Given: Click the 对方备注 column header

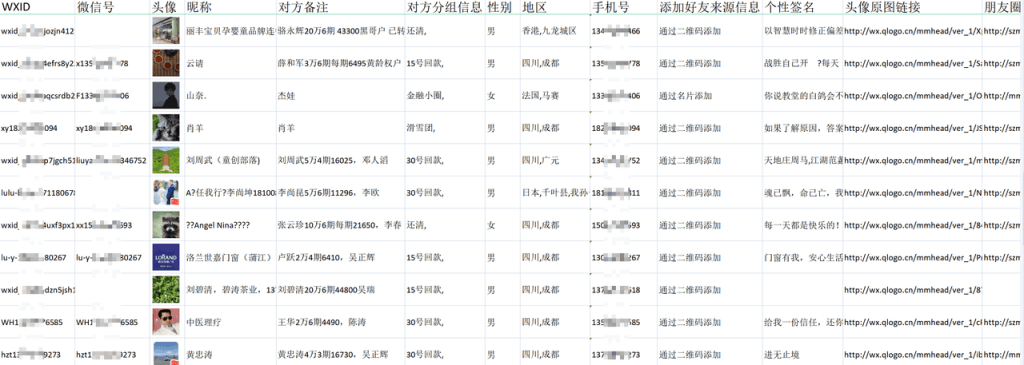Looking at the screenshot, I should click(303, 7).
